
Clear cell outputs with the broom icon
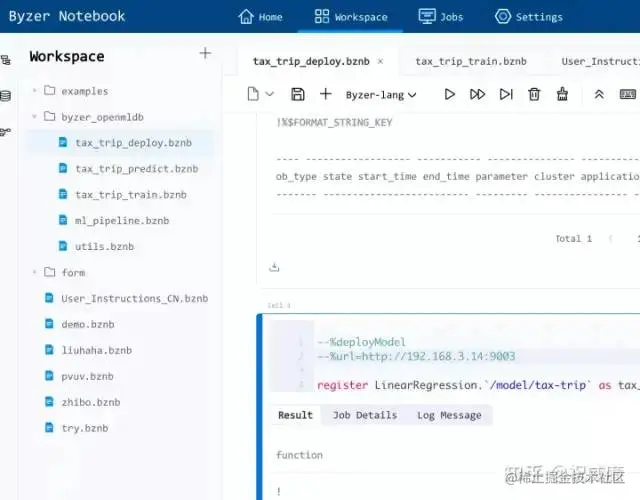coord(562,94)
